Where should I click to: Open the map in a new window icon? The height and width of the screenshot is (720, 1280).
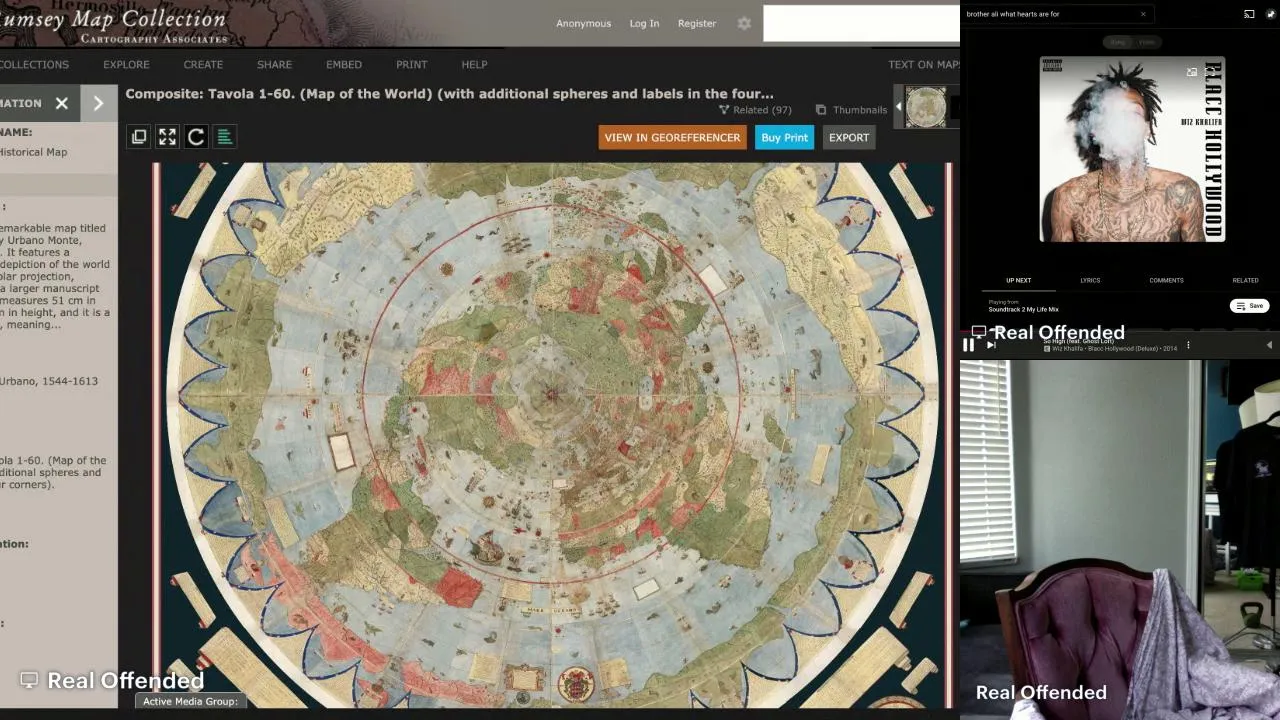pos(139,137)
